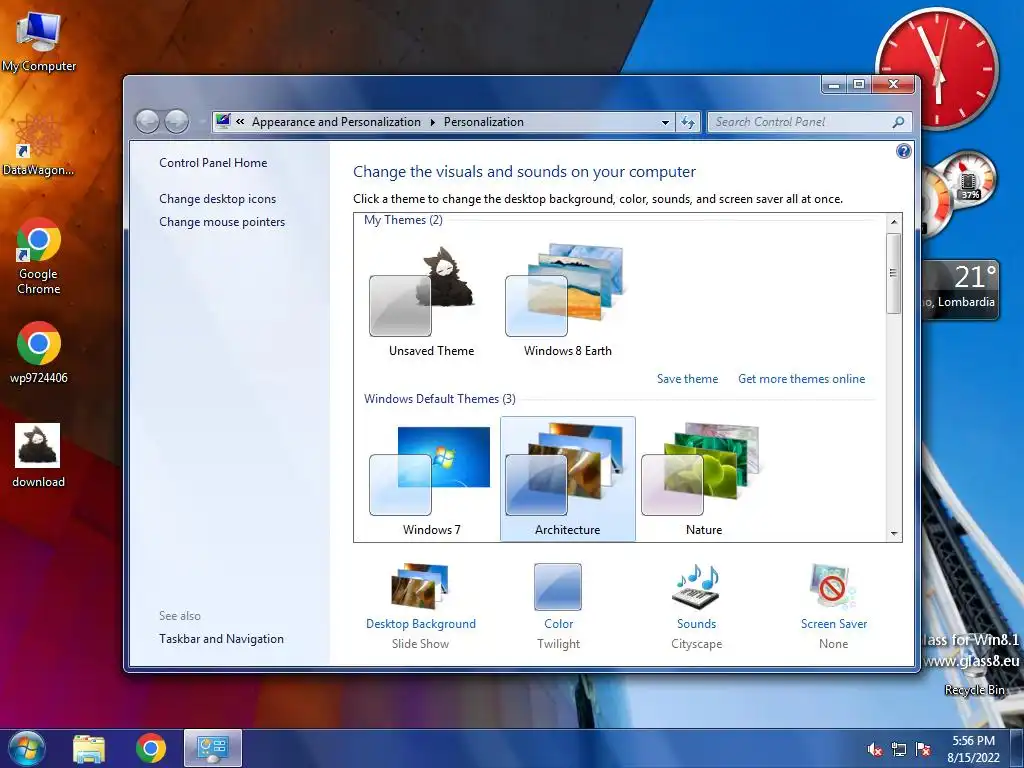Click the theme list scroll down arrow
The image size is (1024, 768).
(894, 534)
